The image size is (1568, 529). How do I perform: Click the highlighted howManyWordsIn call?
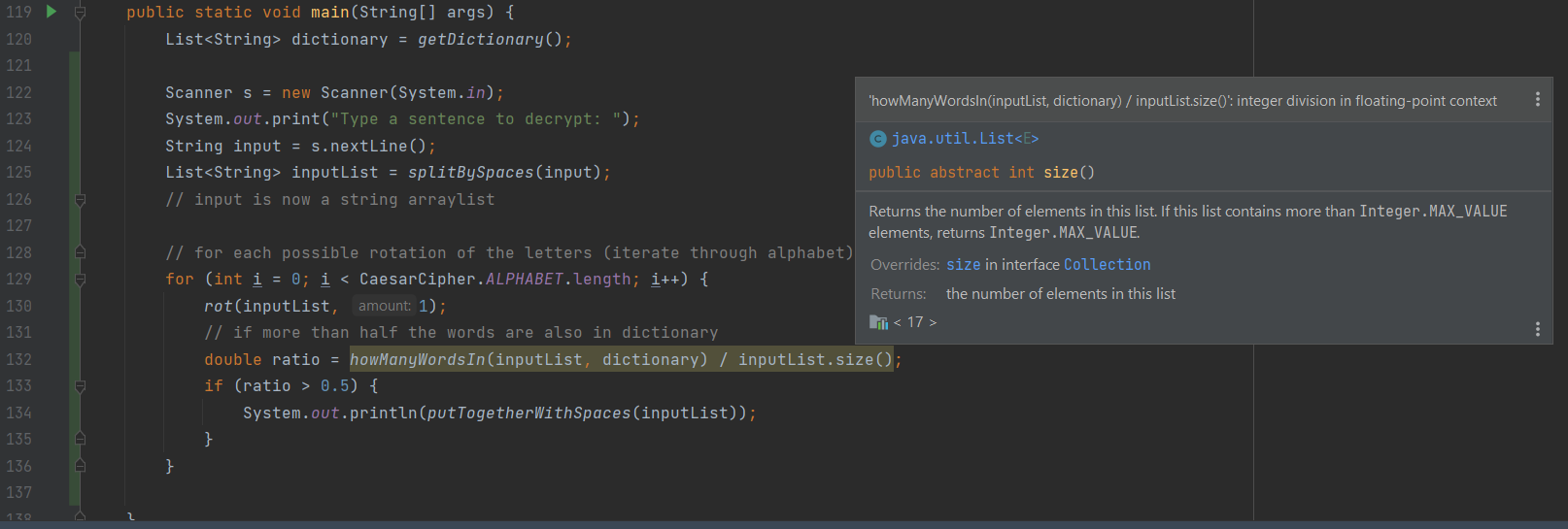(417, 360)
